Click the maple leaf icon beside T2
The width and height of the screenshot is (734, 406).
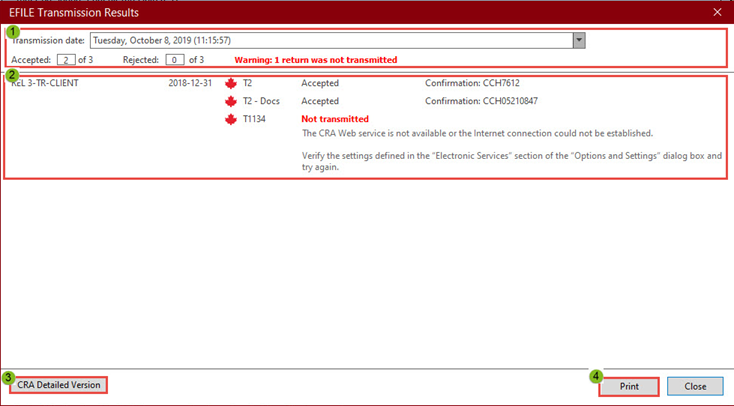[x=231, y=83]
